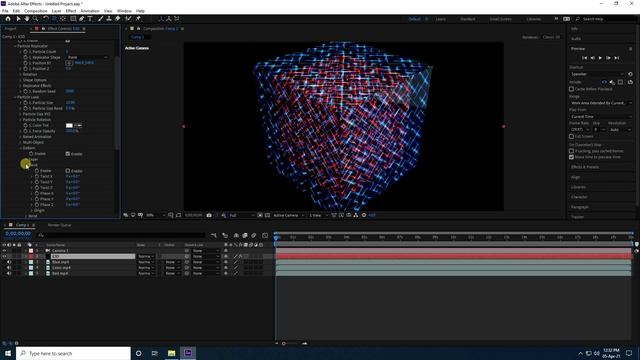The height and width of the screenshot is (360, 640).
Task: Collapse the Particle Replicator group
Action: coord(15,46)
